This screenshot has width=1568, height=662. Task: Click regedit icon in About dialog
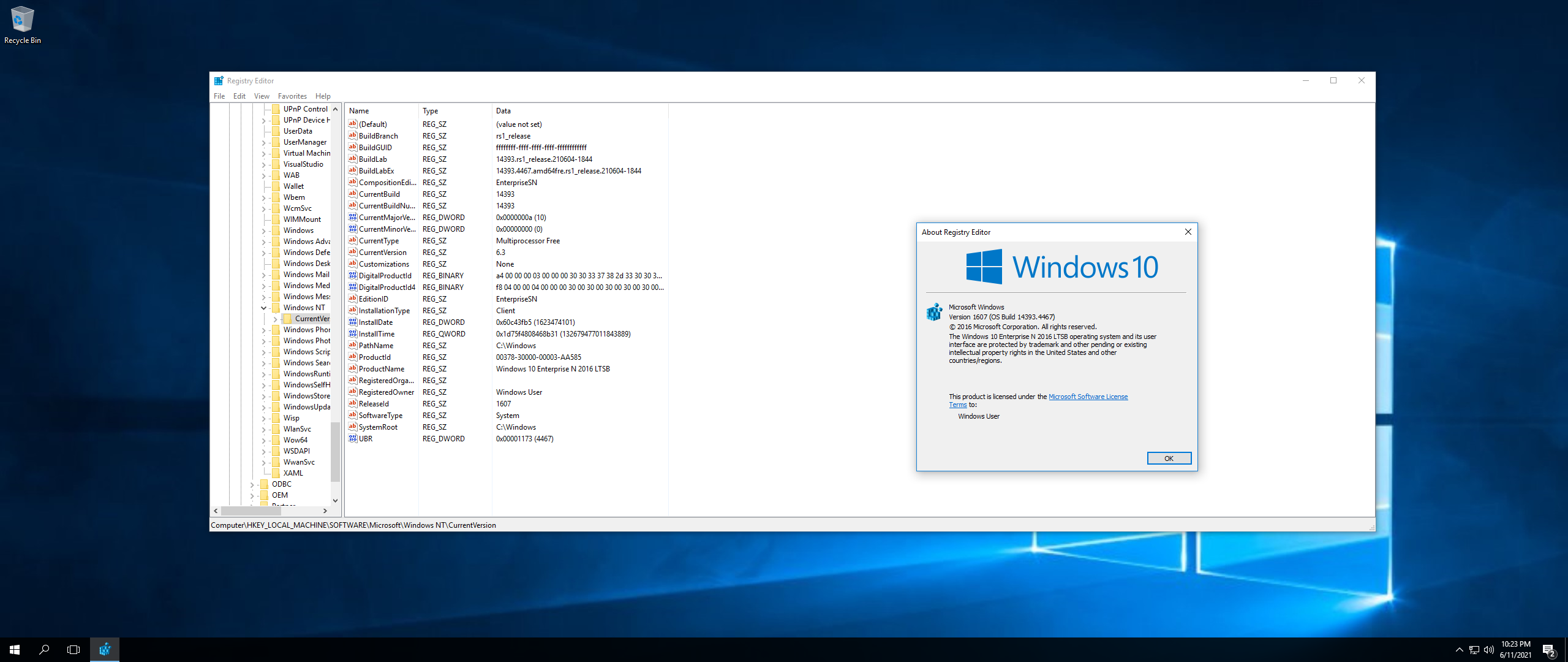(934, 312)
